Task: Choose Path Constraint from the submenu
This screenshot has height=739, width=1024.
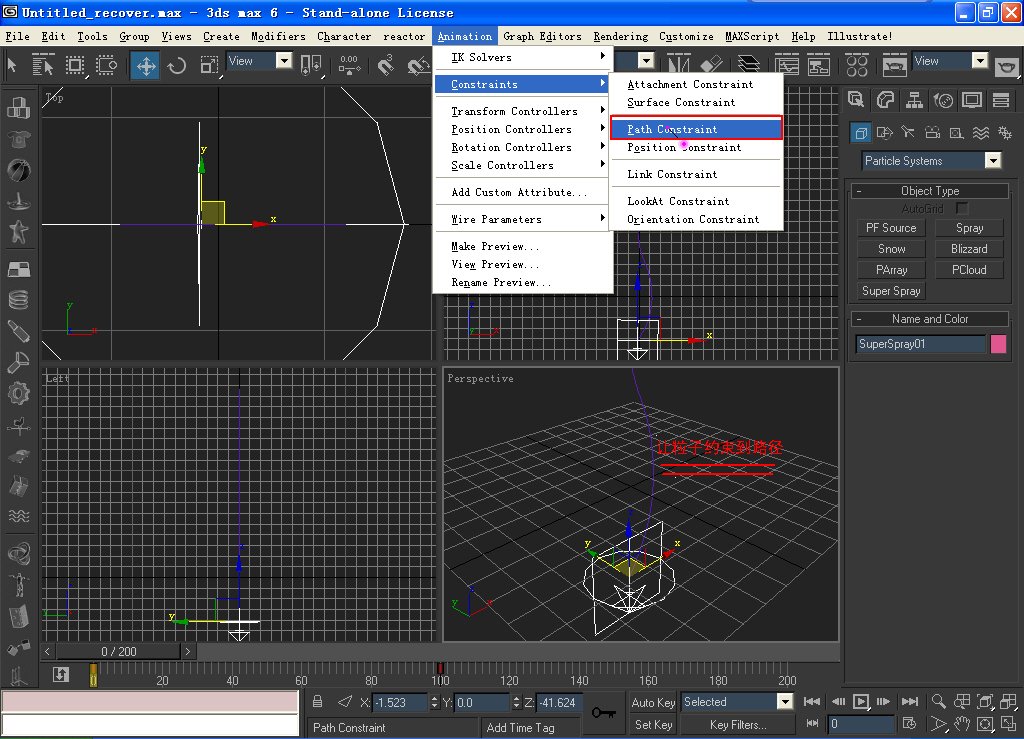Action: pyautogui.click(x=696, y=129)
